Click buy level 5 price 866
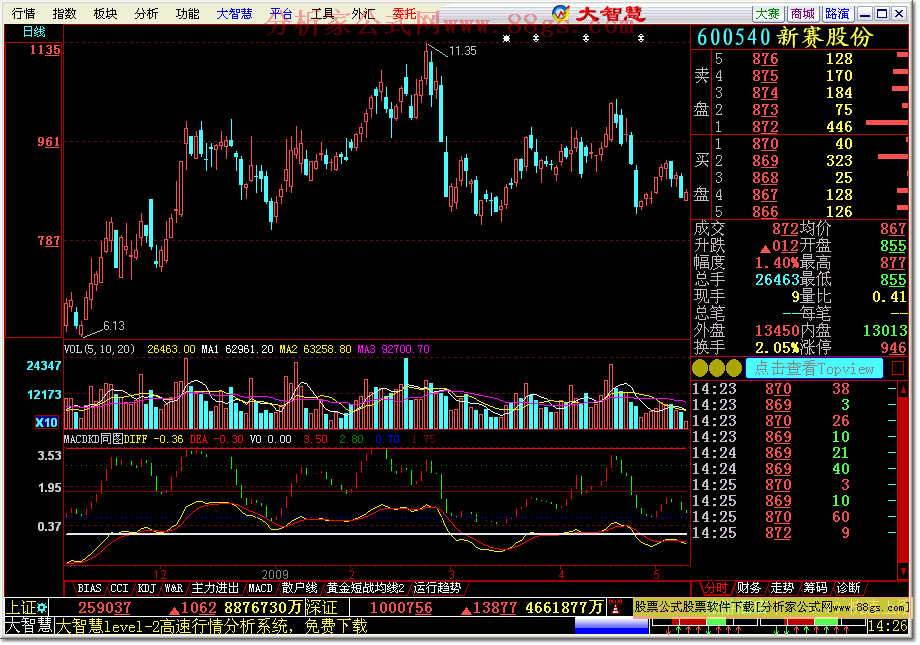Screen dimensions: 920x645 pos(765,212)
